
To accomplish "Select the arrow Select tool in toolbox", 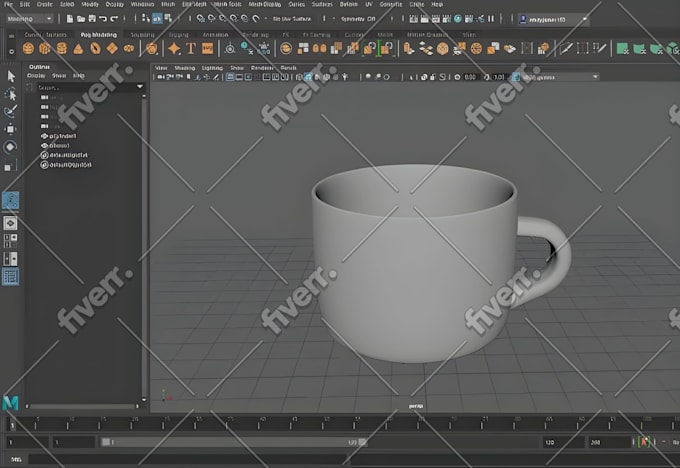I will [11, 76].
